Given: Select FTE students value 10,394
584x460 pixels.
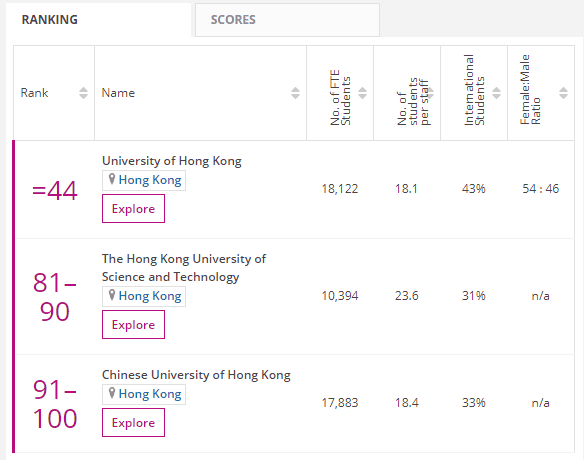Looking at the screenshot, I should (340, 296).
